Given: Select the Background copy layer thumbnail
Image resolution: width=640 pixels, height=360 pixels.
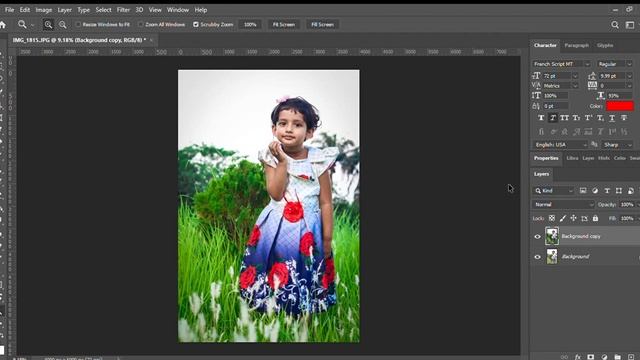Looking at the screenshot, I should tap(552, 236).
